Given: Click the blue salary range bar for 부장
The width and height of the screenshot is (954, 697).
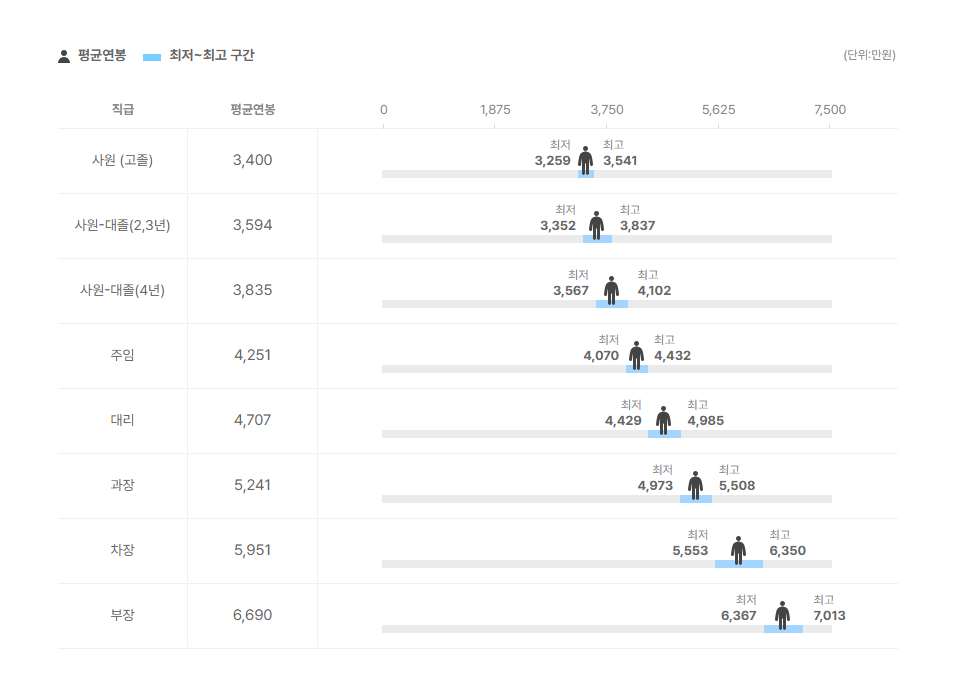Looking at the screenshot, I should click(783, 629).
